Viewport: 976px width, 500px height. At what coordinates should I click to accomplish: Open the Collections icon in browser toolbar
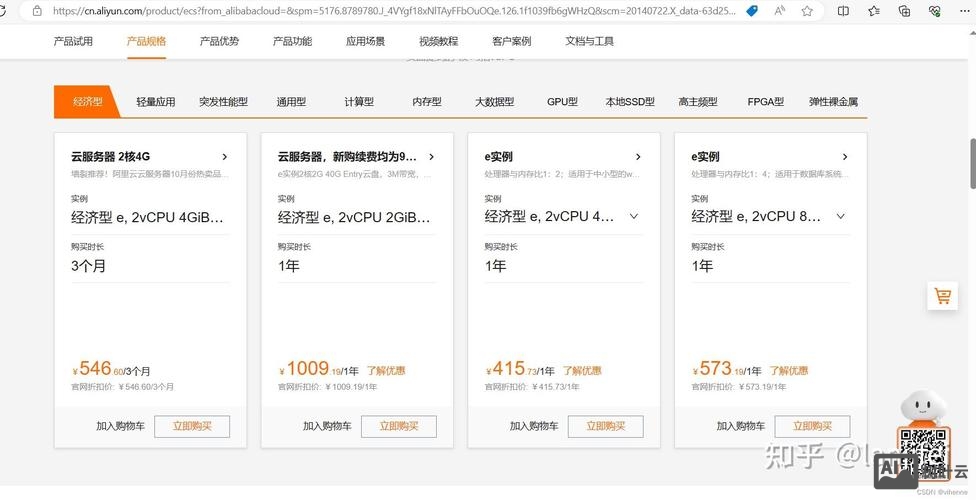(904, 11)
